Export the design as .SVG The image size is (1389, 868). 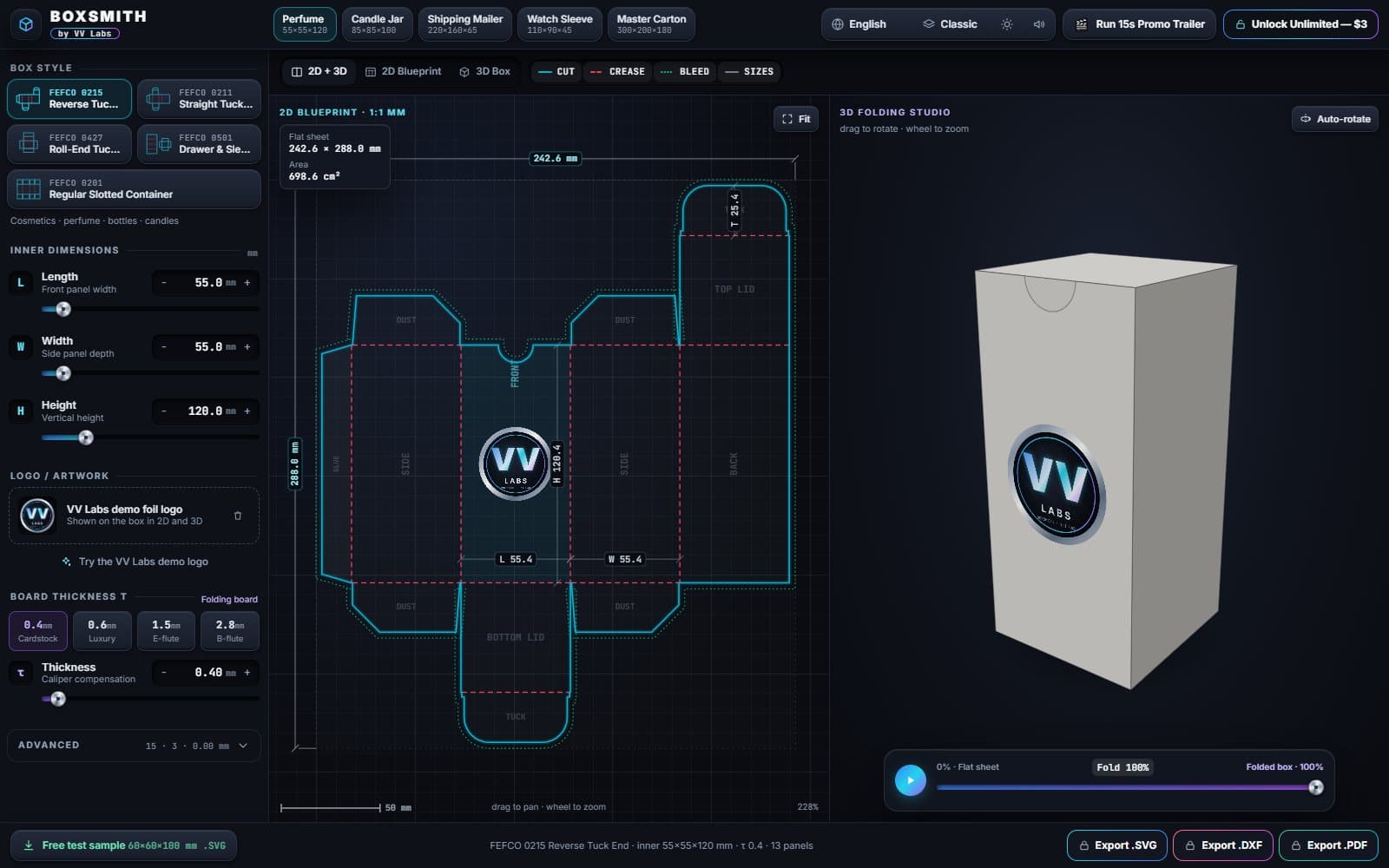1117,845
